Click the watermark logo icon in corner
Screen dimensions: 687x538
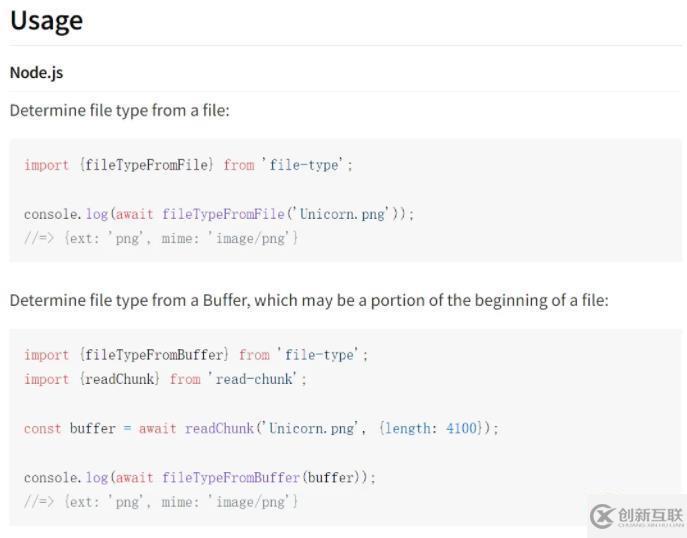(x=602, y=516)
